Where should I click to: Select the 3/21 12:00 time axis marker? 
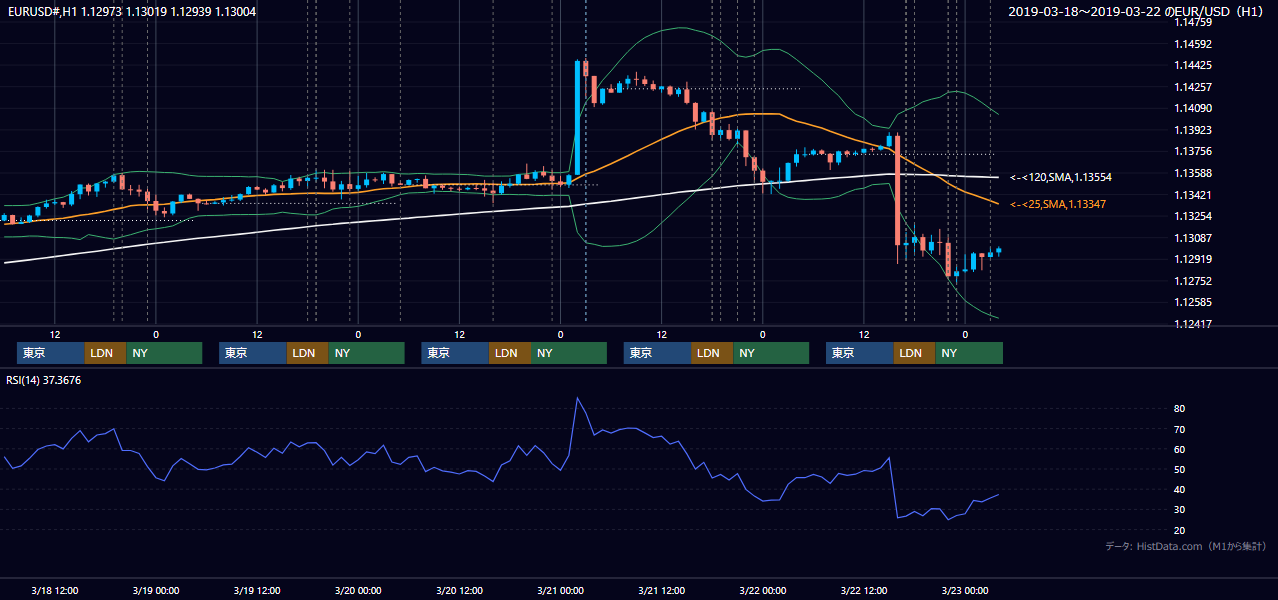[x=661, y=590]
